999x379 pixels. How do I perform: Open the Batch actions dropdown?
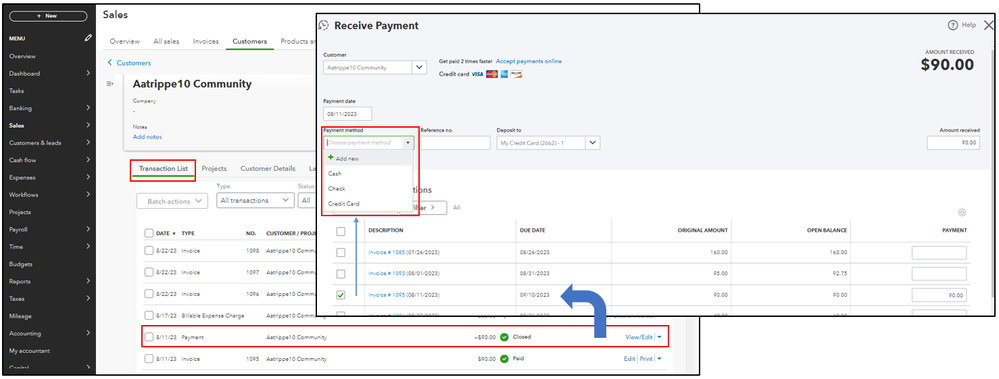[172, 201]
